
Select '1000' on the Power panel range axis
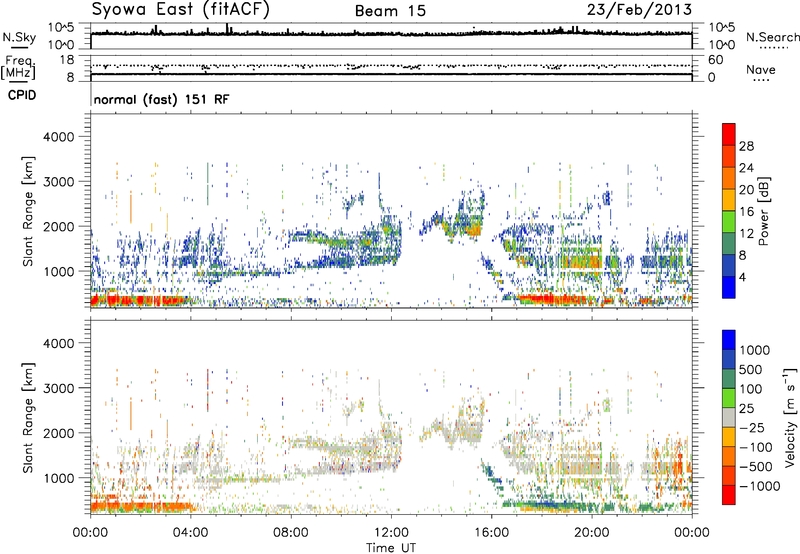(x=59, y=271)
